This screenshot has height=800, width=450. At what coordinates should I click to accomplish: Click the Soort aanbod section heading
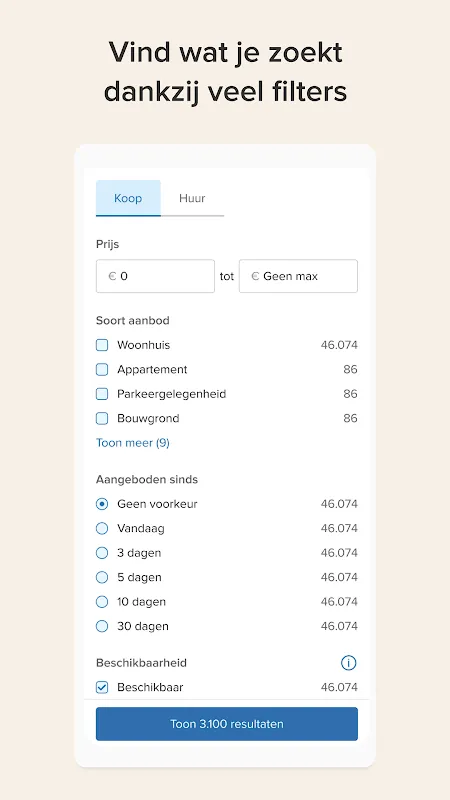pyautogui.click(x=133, y=320)
